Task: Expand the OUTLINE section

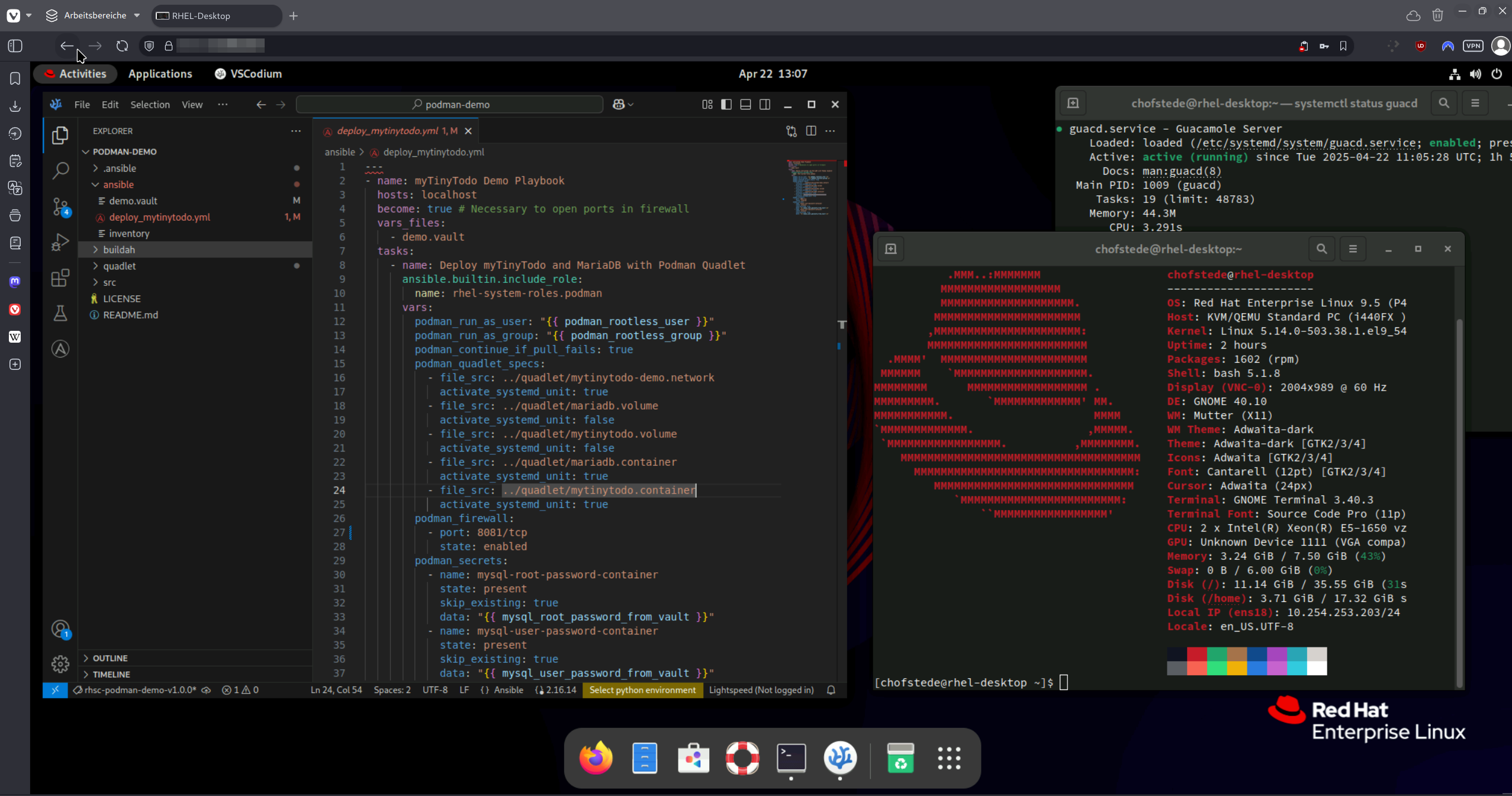Action: (110, 658)
